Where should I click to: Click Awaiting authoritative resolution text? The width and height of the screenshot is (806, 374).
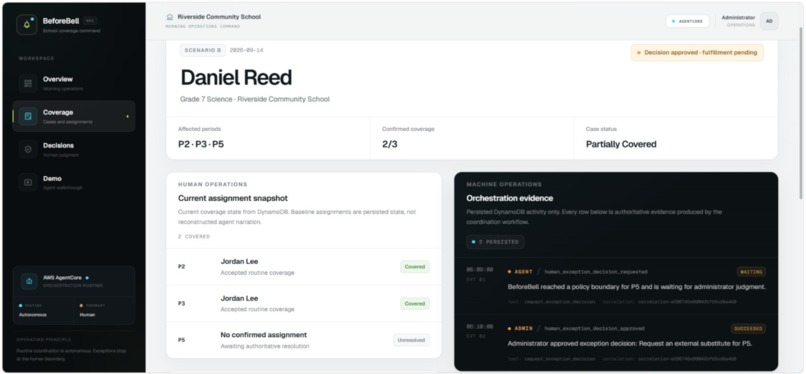tap(265, 346)
